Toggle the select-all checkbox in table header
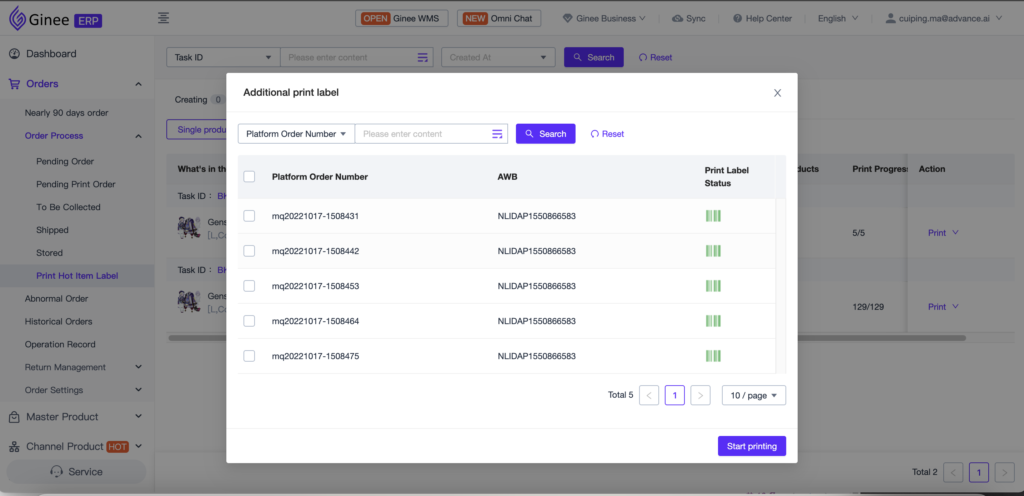This screenshot has height=496, width=1024. pos(249,177)
